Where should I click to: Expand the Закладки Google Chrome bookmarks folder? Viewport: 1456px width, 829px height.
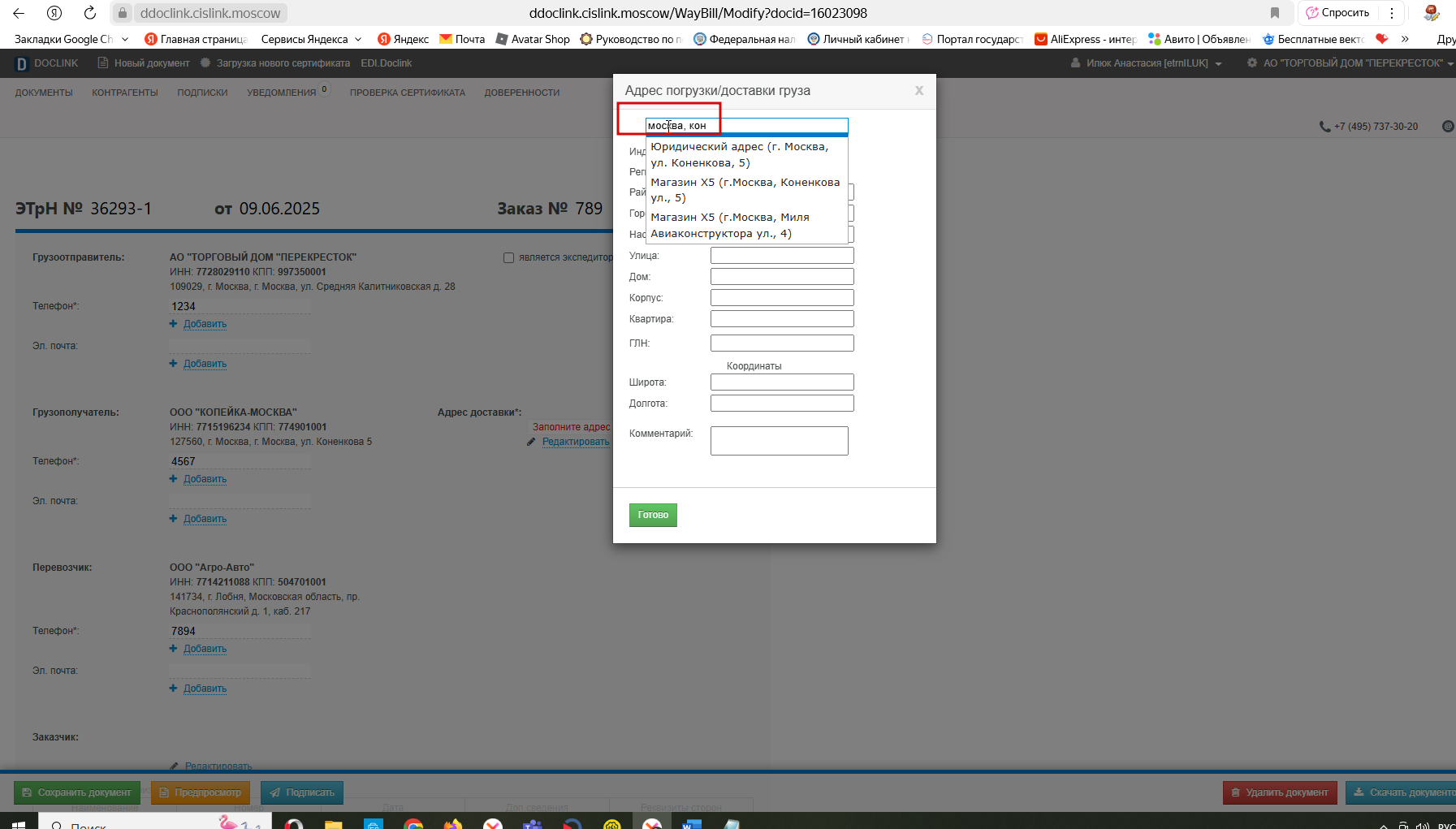point(71,39)
